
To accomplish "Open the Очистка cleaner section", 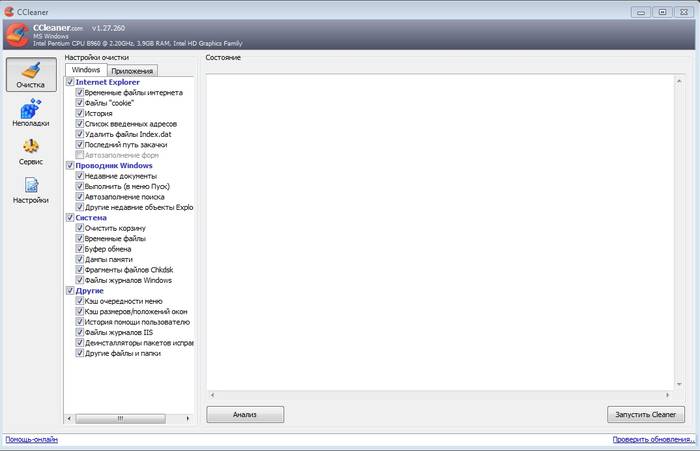I will (x=30, y=76).
